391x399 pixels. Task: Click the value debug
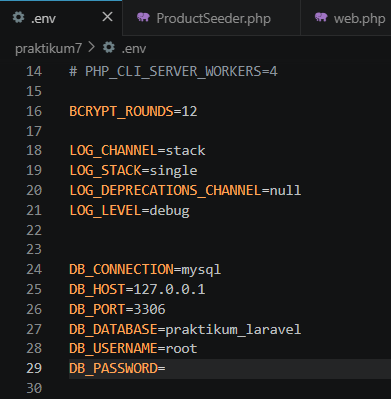coord(170,211)
